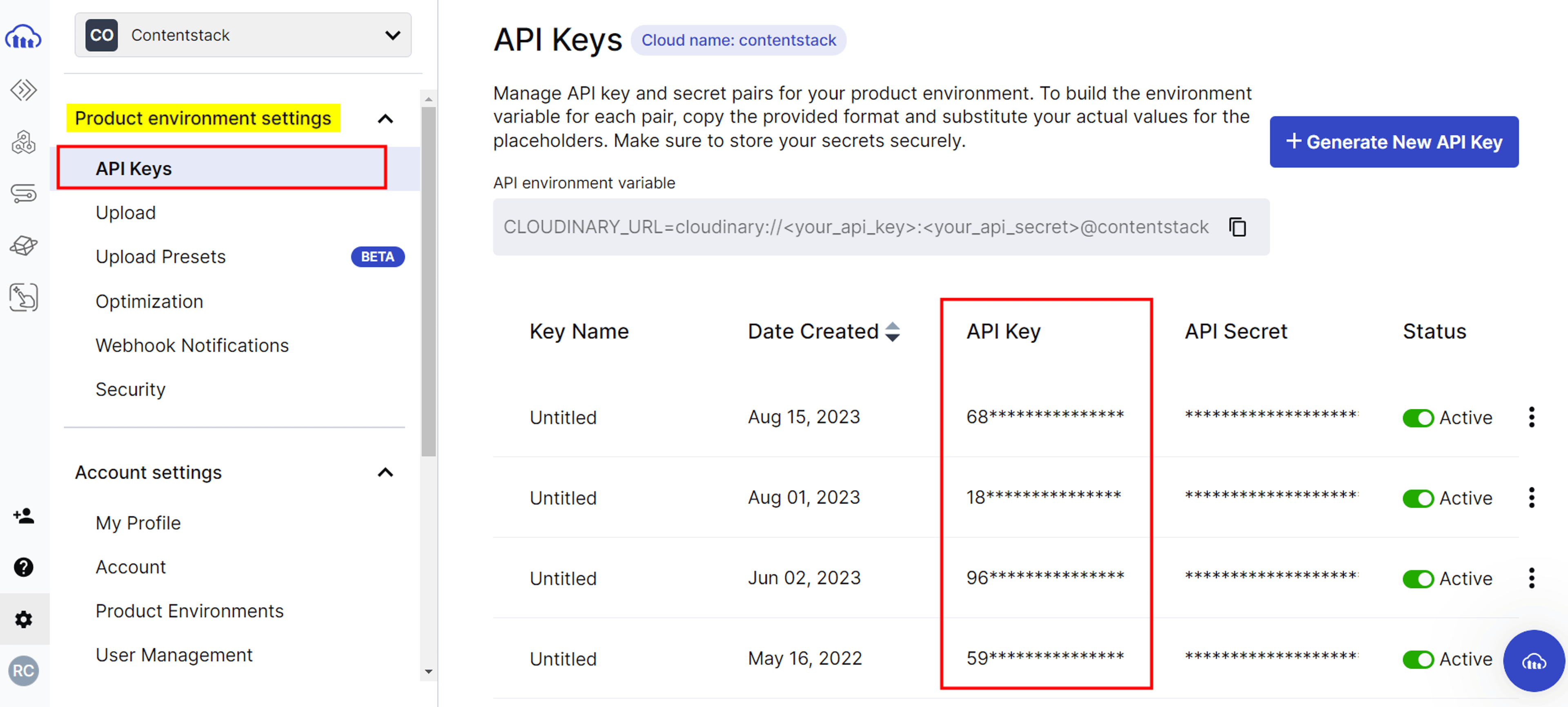Toggle Active status for May 16, 2022 key
This screenshot has width=1568, height=707.
[x=1418, y=659]
